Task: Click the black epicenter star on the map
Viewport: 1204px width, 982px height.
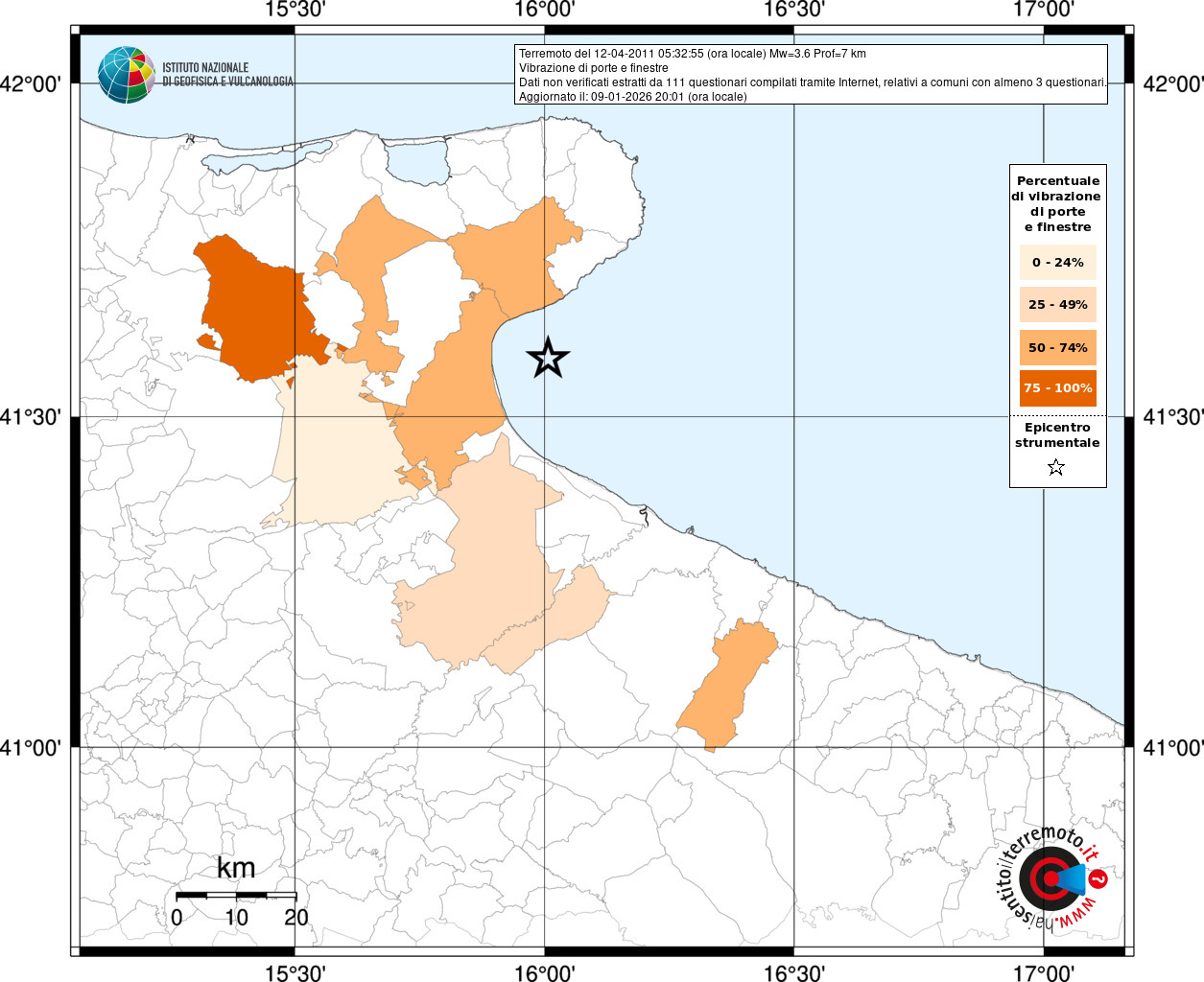Action: click(x=548, y=358)
